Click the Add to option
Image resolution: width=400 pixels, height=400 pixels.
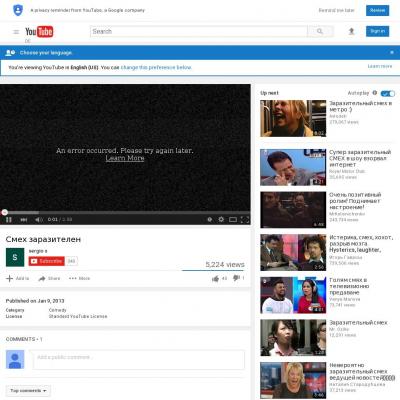click(x=18, y=278)
